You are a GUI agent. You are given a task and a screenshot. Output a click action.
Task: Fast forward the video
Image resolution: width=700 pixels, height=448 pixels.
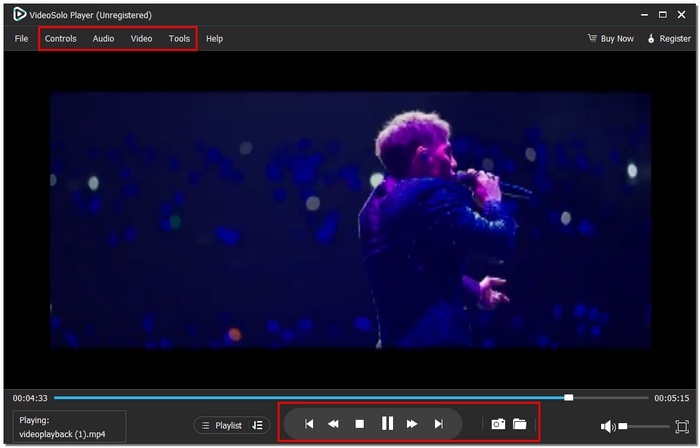(412, 424)
